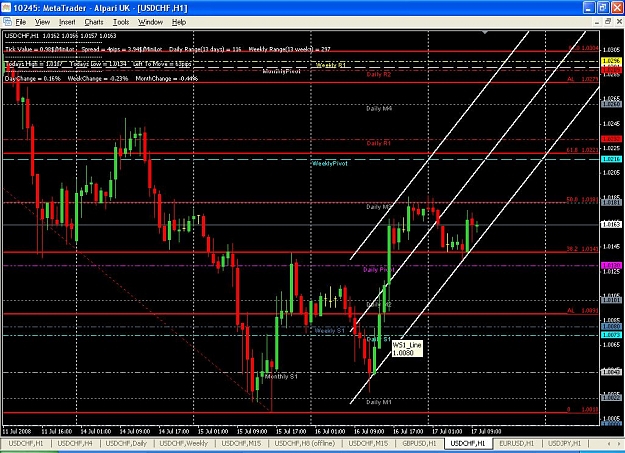Click the Weekly R1 level label

tap(330, 65)
